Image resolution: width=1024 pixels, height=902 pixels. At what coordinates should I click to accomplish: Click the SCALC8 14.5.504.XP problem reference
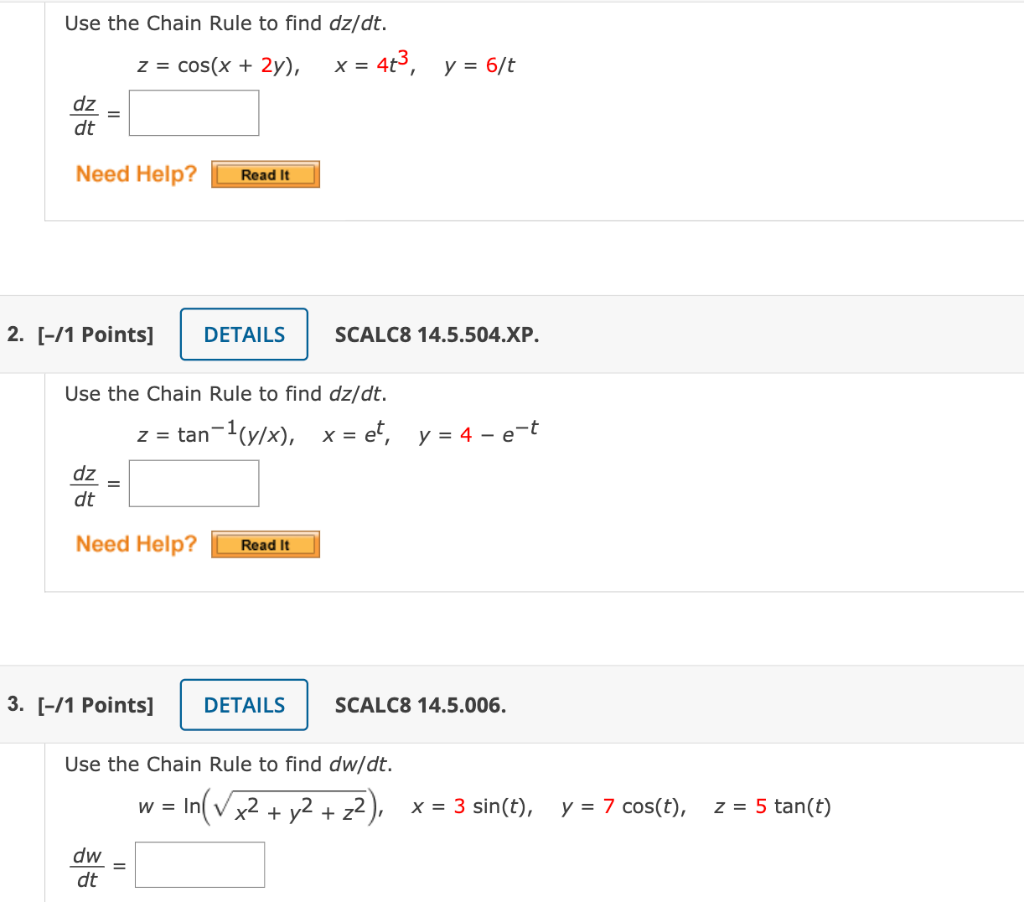click(x=437, y=334)
